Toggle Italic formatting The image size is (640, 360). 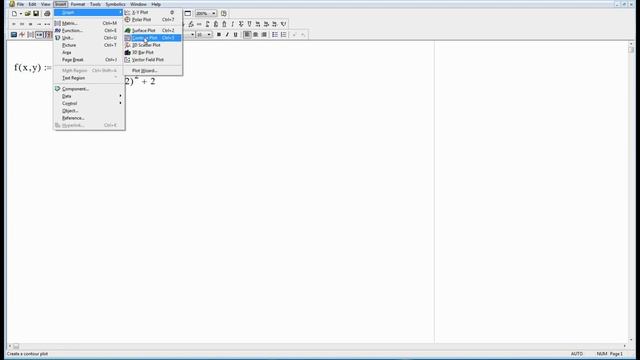[227, 35]
